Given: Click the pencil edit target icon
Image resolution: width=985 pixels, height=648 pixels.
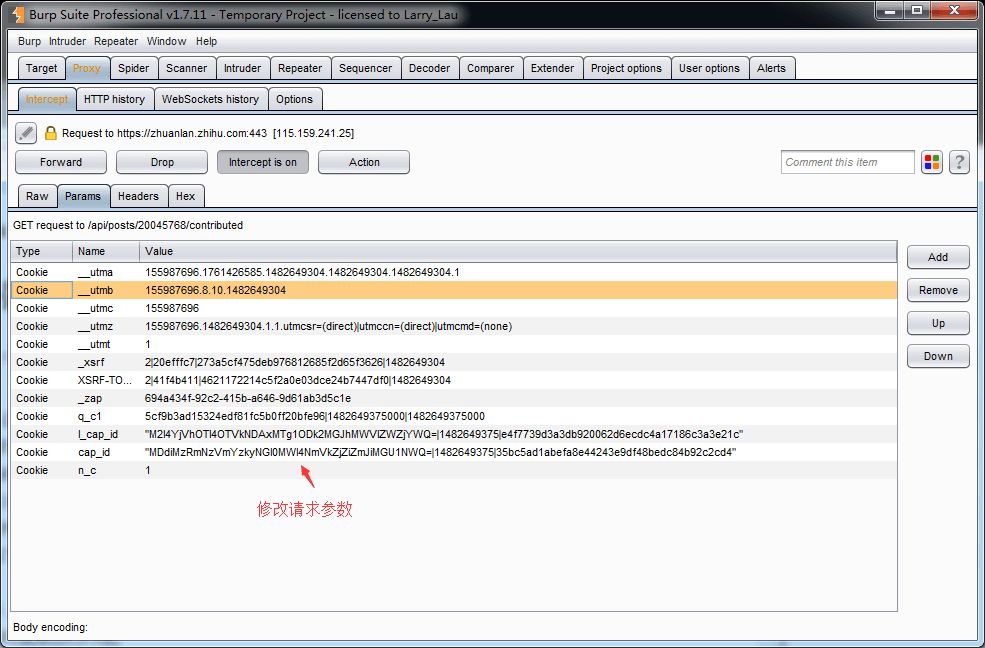Looking at the screenshot, I should coord(26,133).
